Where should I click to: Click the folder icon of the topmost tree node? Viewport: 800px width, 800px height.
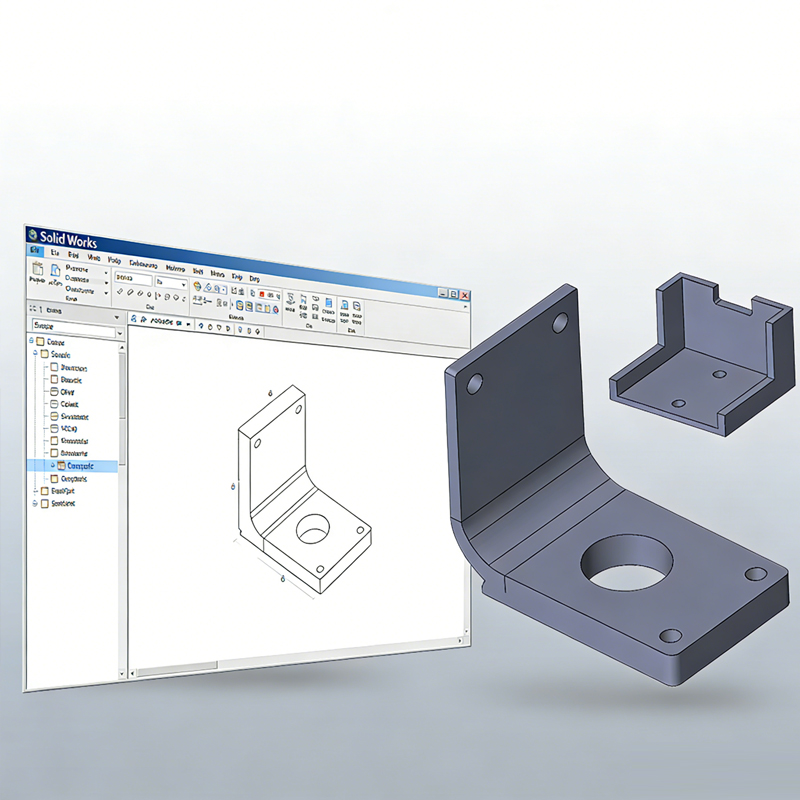(41, 342)
